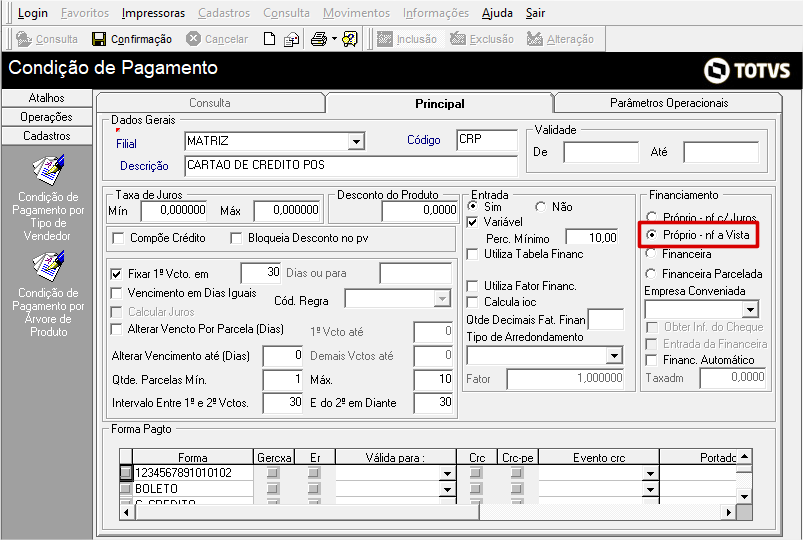The image size is (803, 540).
Task: Open Válida para dropdown in BOLETO row
Action: pyautogui.click(x=447, y=489)
